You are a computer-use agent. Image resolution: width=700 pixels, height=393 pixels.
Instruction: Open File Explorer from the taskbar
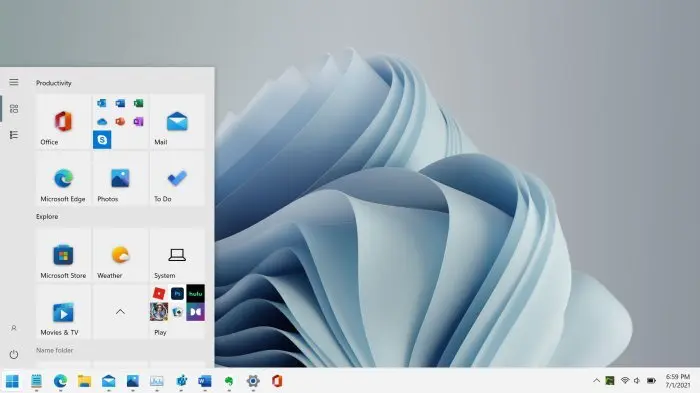tap(84, 381)
